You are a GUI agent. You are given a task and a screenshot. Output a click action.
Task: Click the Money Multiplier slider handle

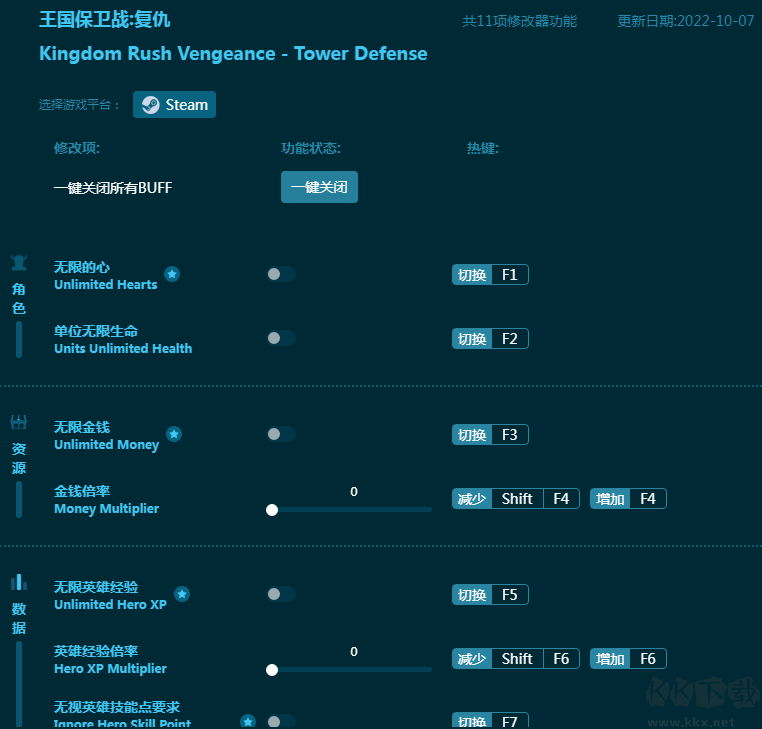coord(272,510)
